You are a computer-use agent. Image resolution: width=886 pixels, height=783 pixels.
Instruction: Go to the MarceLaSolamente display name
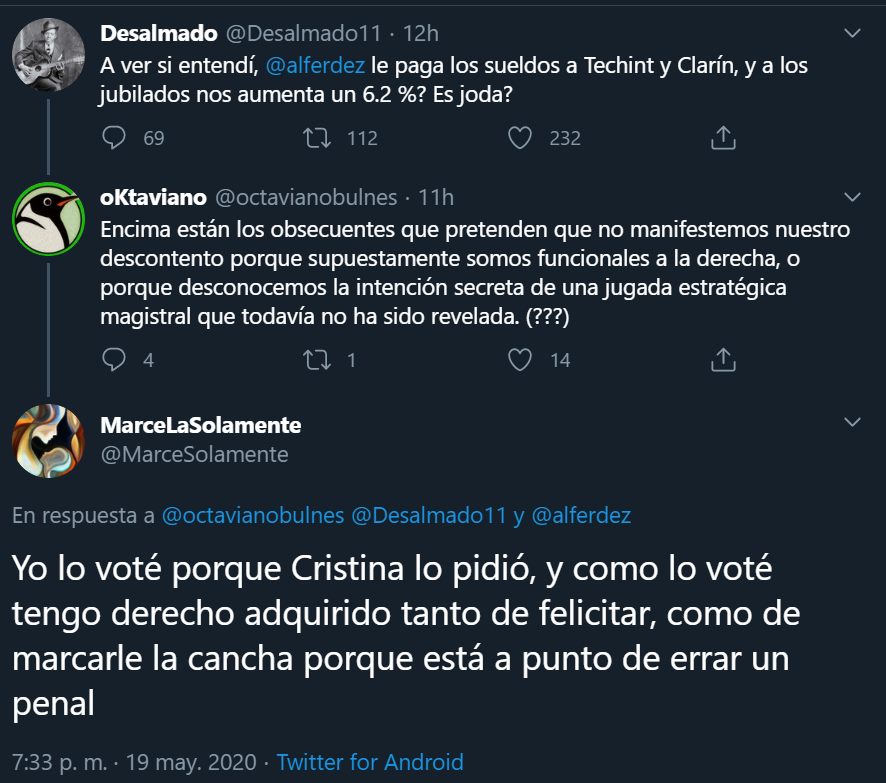201,425
